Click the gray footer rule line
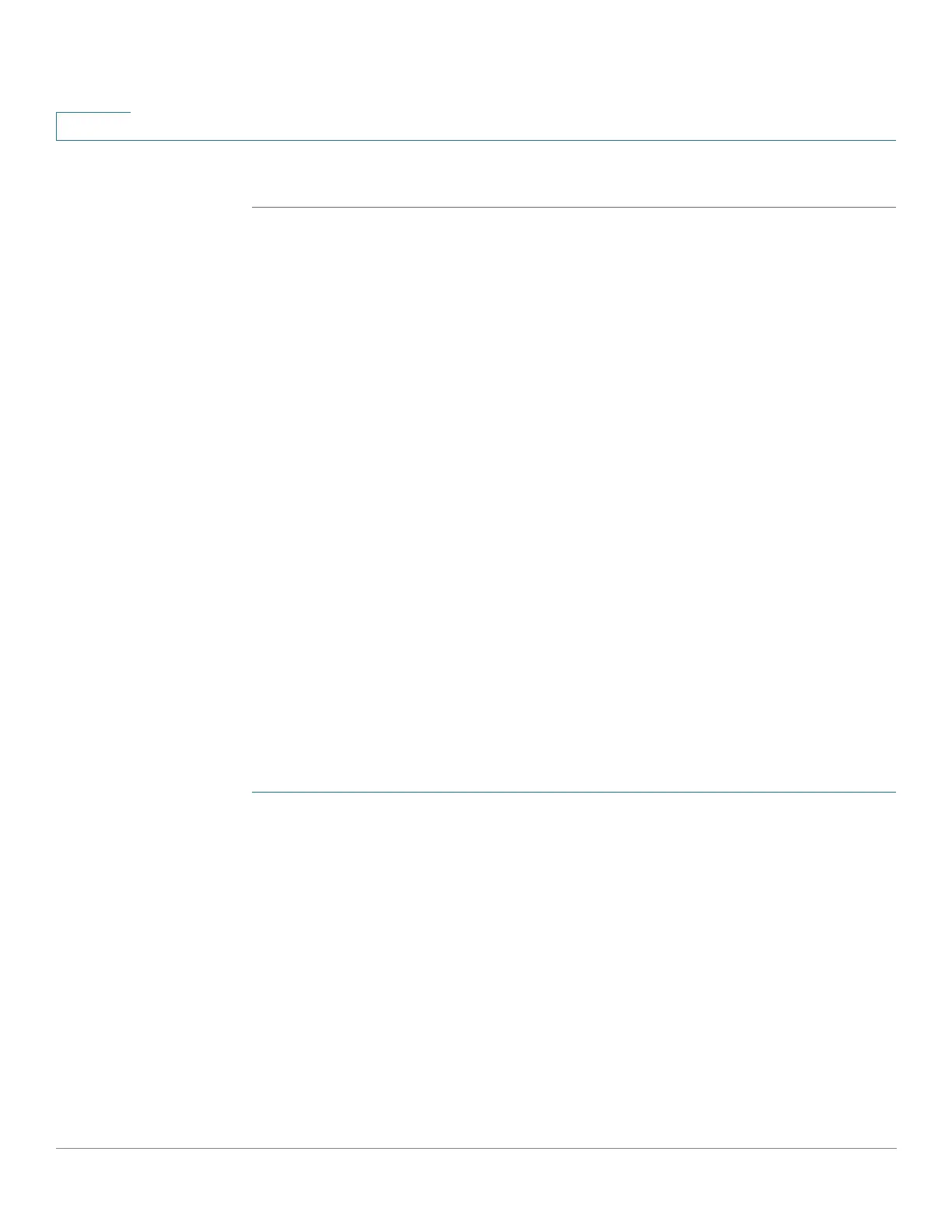The width and height of the screenshot is (952, 1232). [x=476, y=1148]
